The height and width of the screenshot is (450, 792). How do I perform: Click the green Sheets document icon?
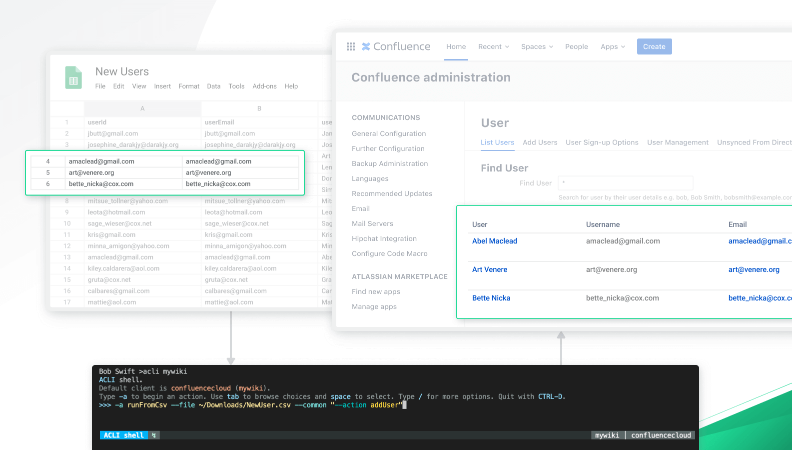pos(73,78)
